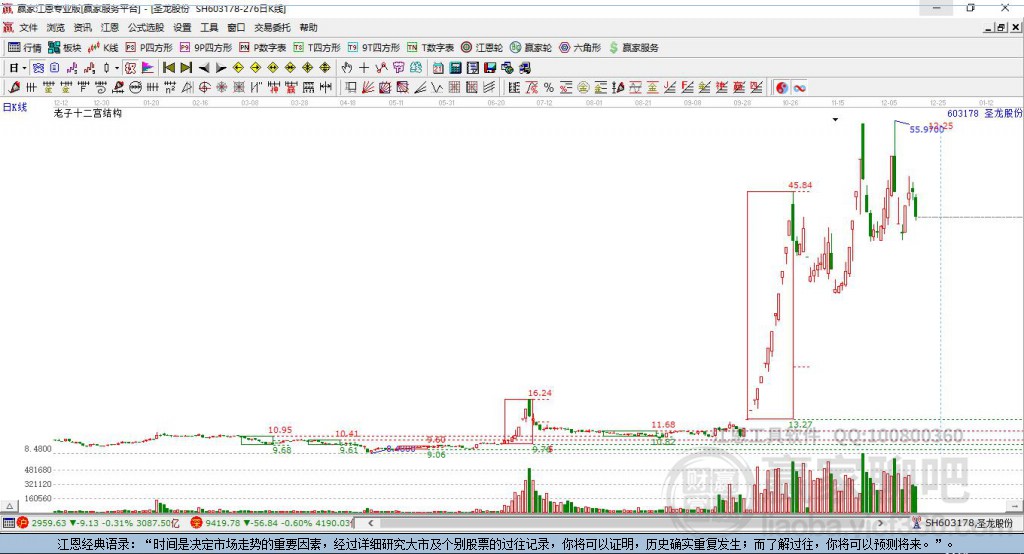Open the T数字表 tool
1024x554 pixels.
430,48
